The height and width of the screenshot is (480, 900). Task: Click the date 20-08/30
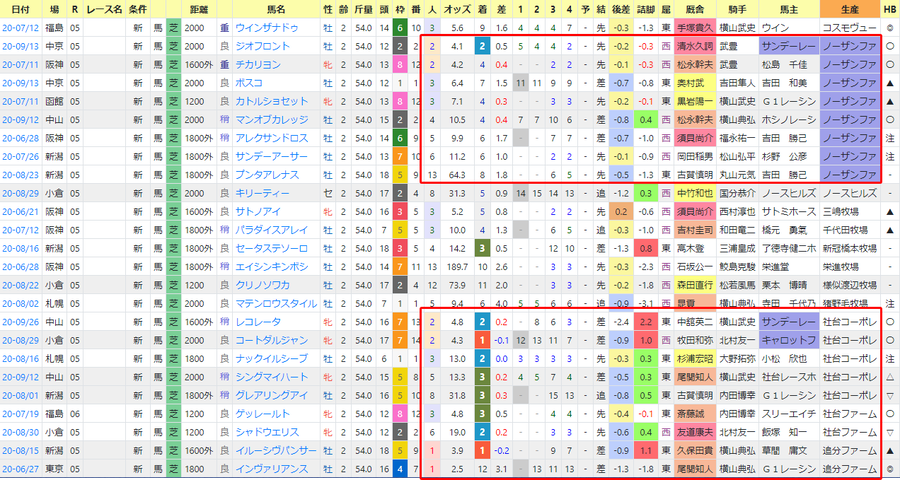[x=20, y=432]
